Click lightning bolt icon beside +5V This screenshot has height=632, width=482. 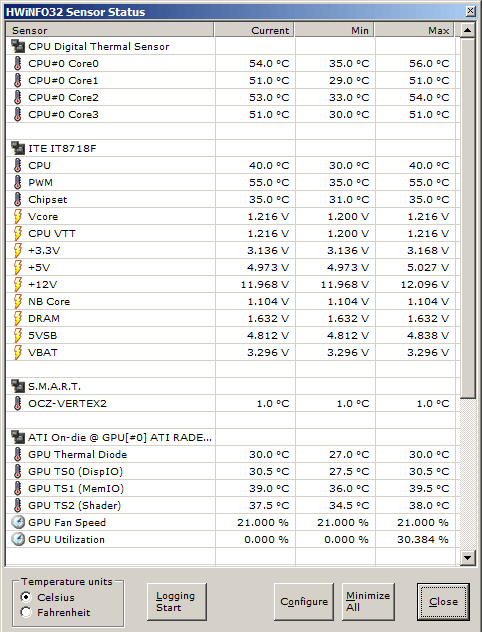coord(18,267)
